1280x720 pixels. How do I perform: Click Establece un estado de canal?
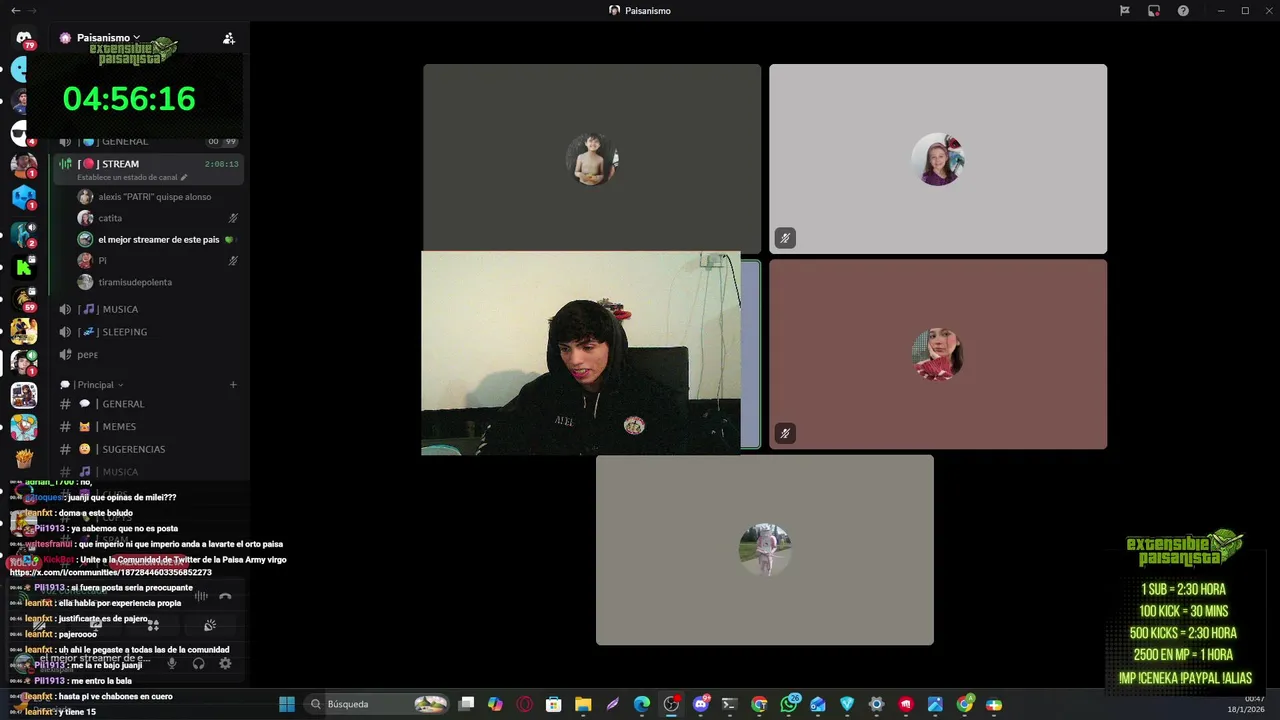(x=127, y=177)
